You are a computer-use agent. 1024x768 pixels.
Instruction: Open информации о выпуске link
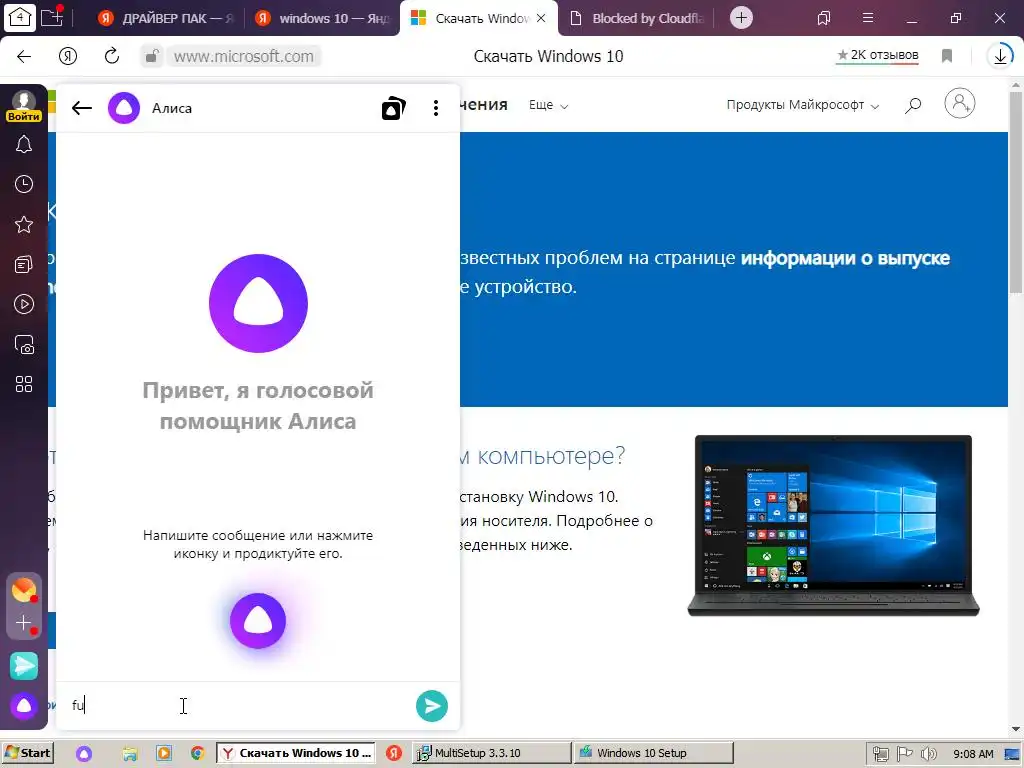844,258
